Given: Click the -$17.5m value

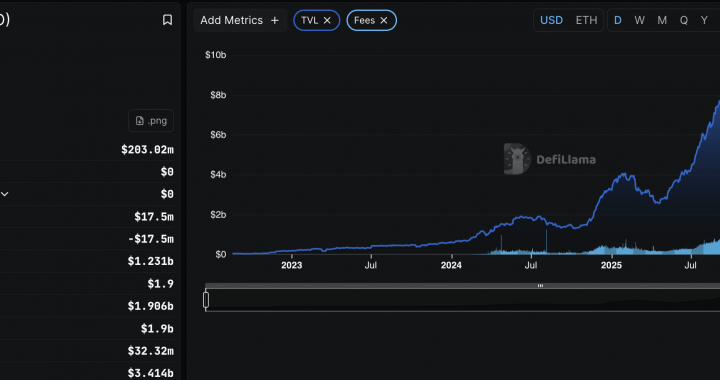Looking at the screenshot, I should pyautogui.click(x=151, y=239).
